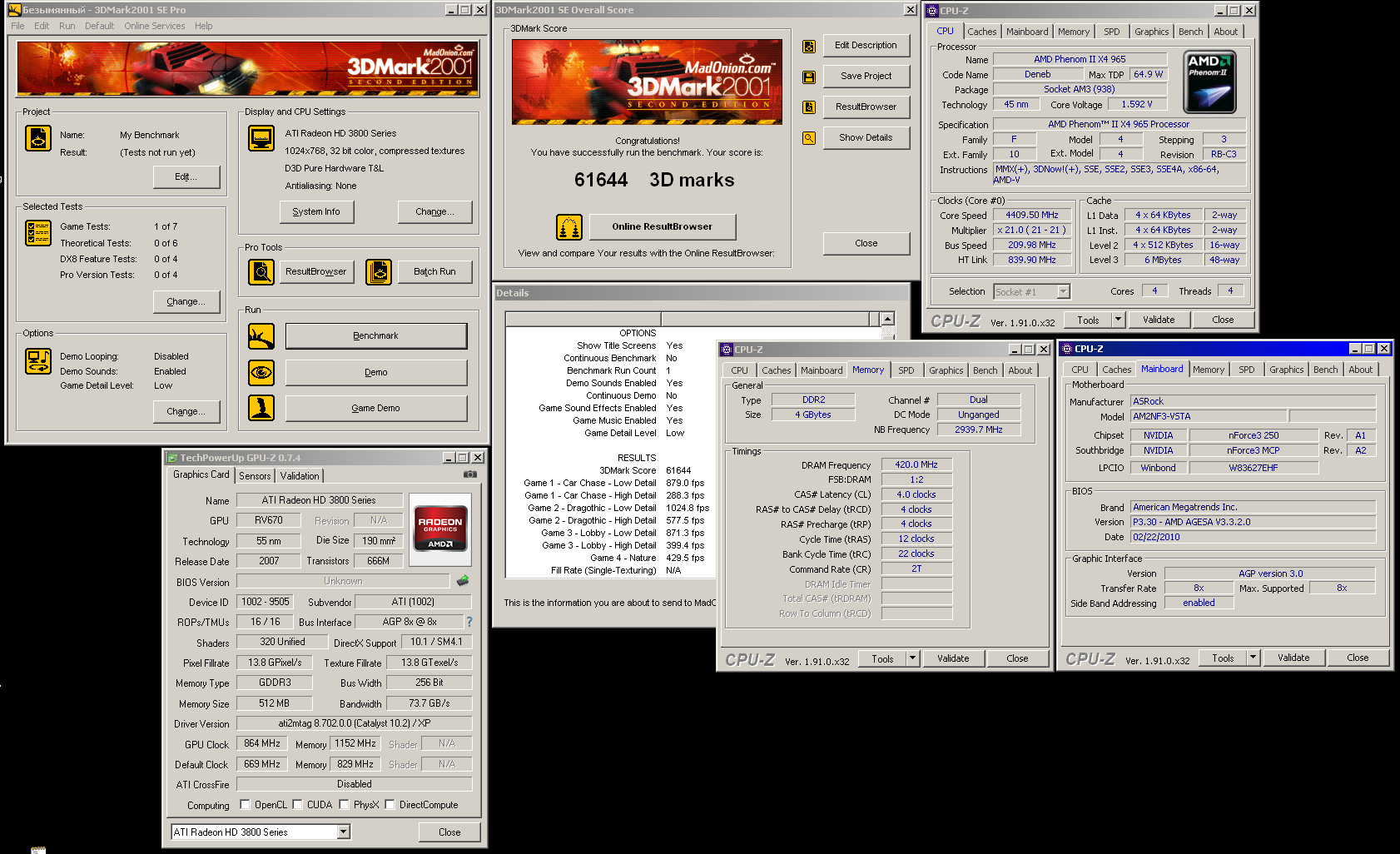Click the Game Demo button
This screenshot has height=854, width=1400.
[376, 409]
